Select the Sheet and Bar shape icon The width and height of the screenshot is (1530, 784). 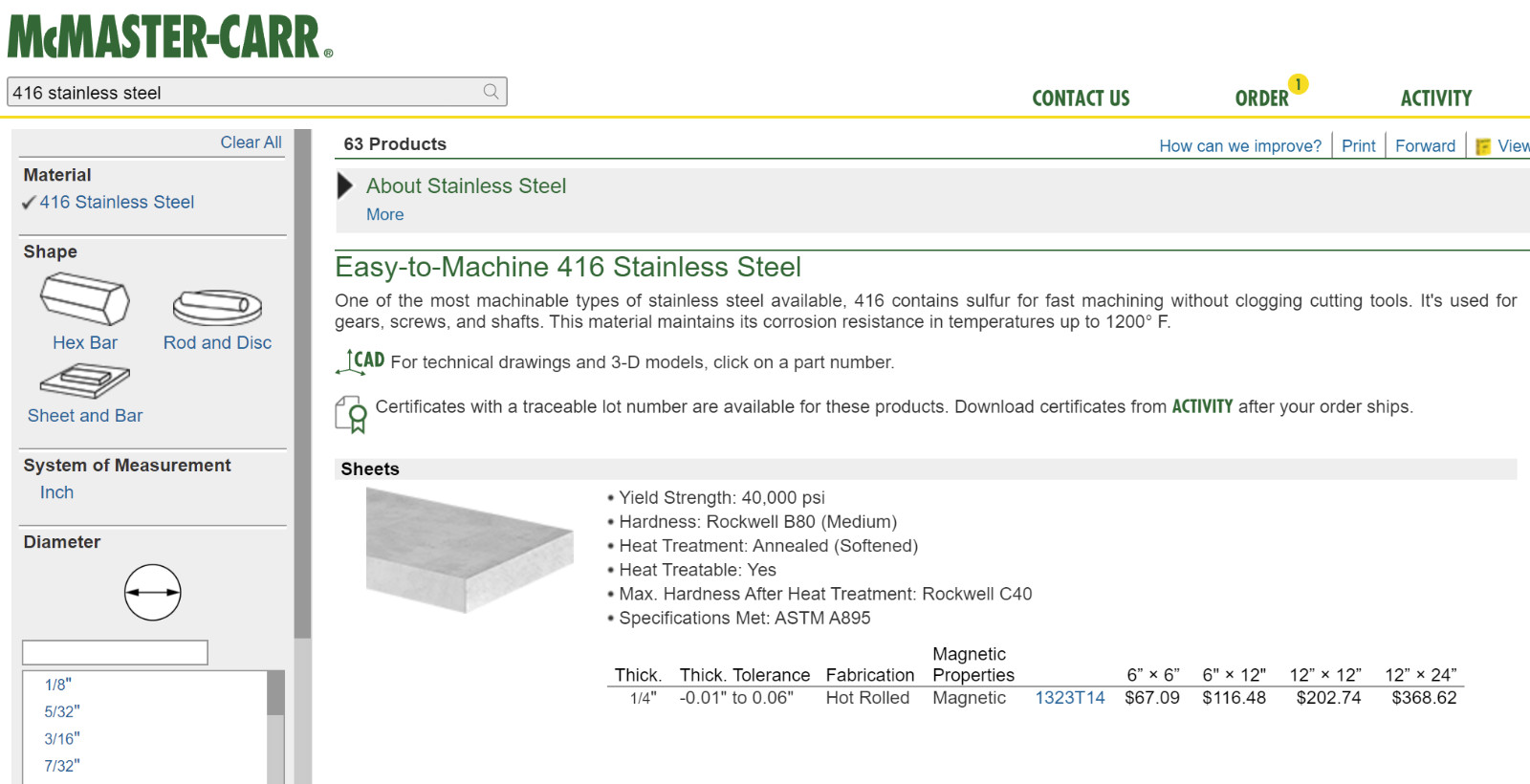84,382
